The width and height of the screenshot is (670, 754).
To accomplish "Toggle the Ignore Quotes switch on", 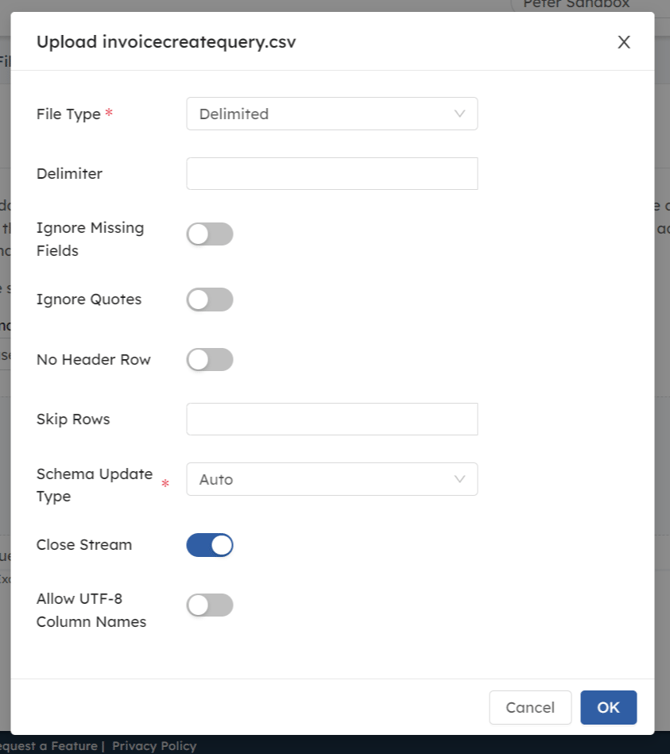I will 210,300.
